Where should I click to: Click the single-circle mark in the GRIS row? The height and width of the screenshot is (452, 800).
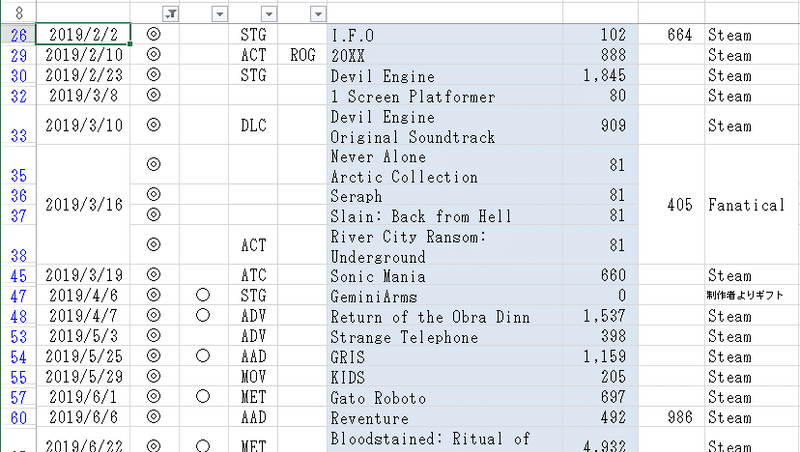(x=203, y=356)
